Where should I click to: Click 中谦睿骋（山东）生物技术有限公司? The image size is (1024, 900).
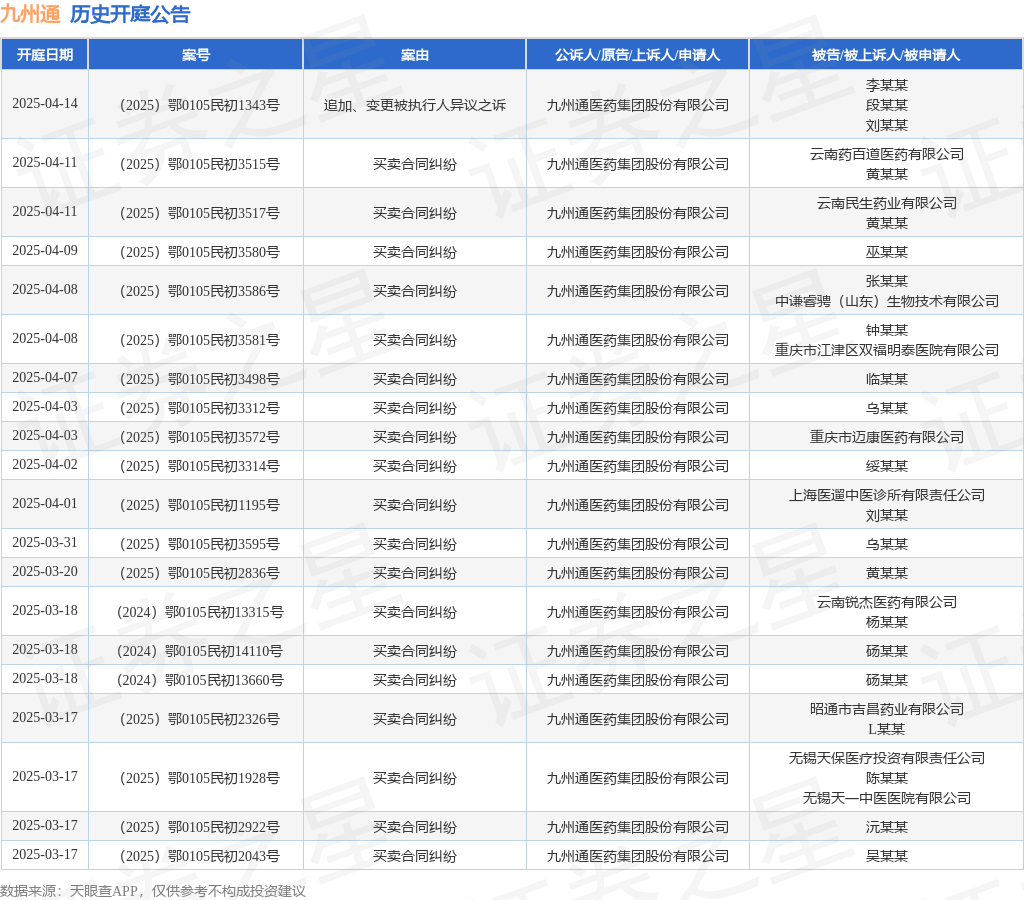click(x=887, y=301)
